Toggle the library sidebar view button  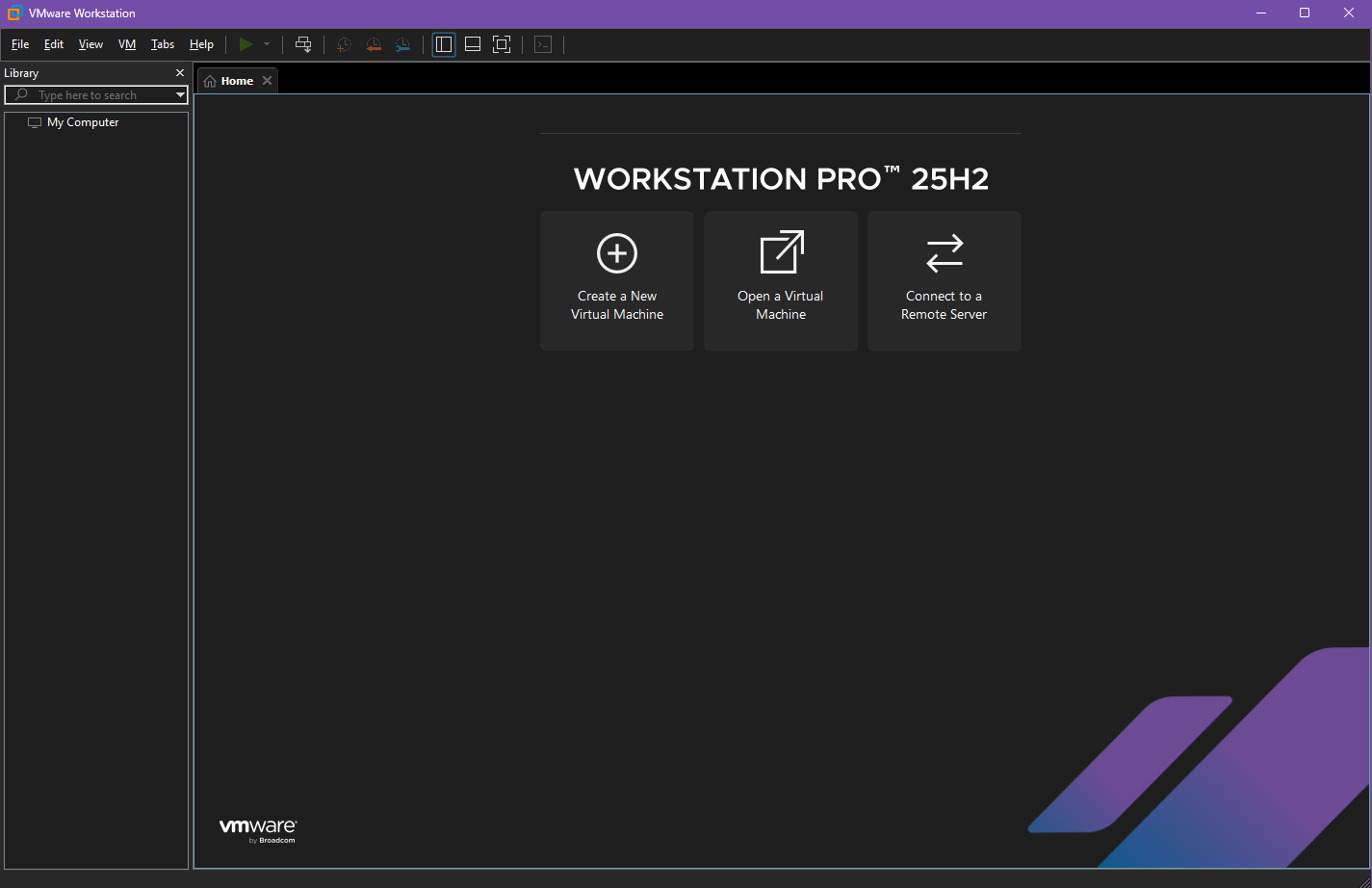[444, 44]
